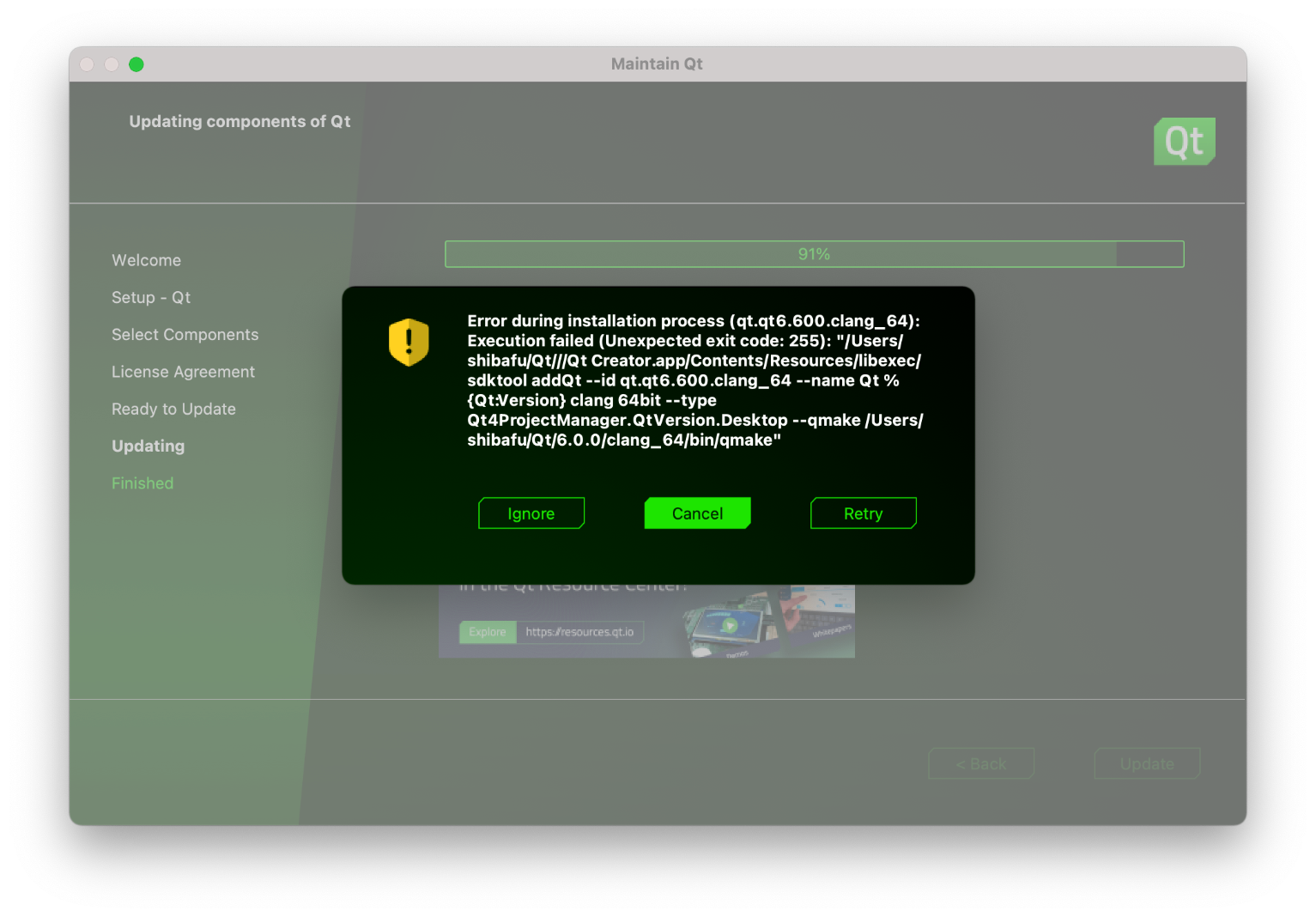Click the green Qt logo
The width and height of the screenshot is (1316, 917).
click(x=1184, y=142)
